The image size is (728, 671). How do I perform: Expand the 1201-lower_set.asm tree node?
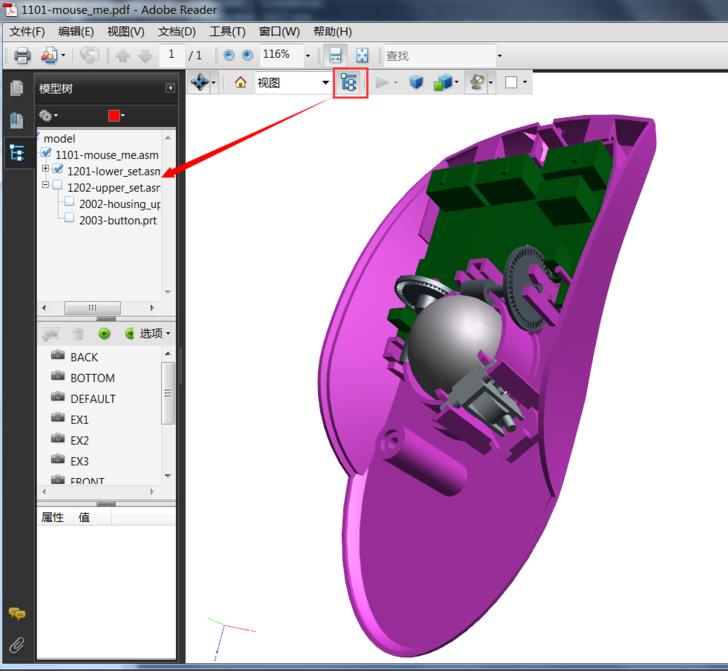pos(46,169)
